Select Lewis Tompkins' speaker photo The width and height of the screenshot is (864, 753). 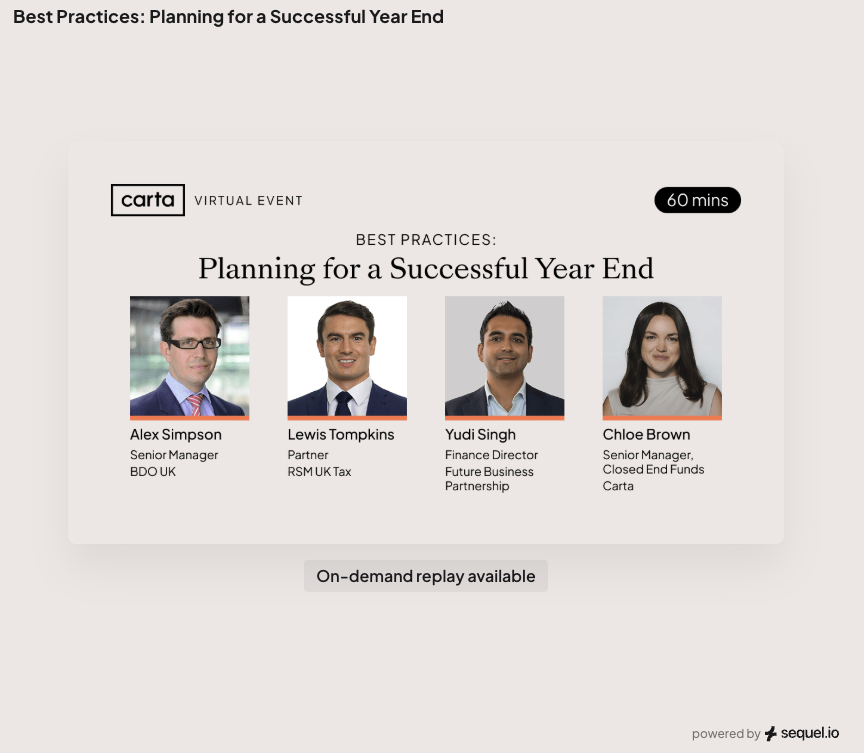[x=347, y=357]
